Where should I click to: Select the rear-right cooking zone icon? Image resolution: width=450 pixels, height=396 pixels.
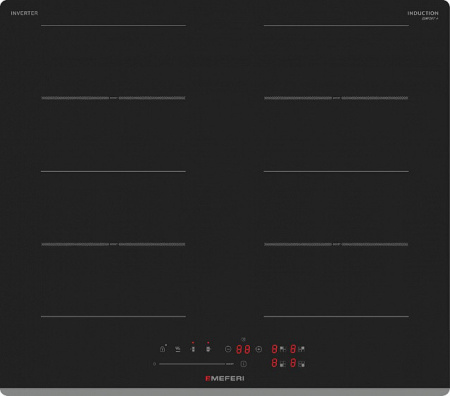[302, 349]
